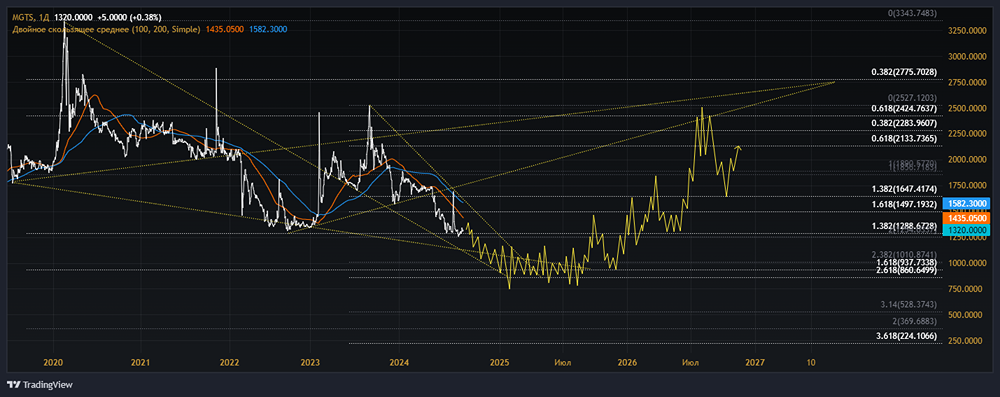Select Fibonacci label 0(2527.1203)
The image size is (1000, 397).
(913, 97)
